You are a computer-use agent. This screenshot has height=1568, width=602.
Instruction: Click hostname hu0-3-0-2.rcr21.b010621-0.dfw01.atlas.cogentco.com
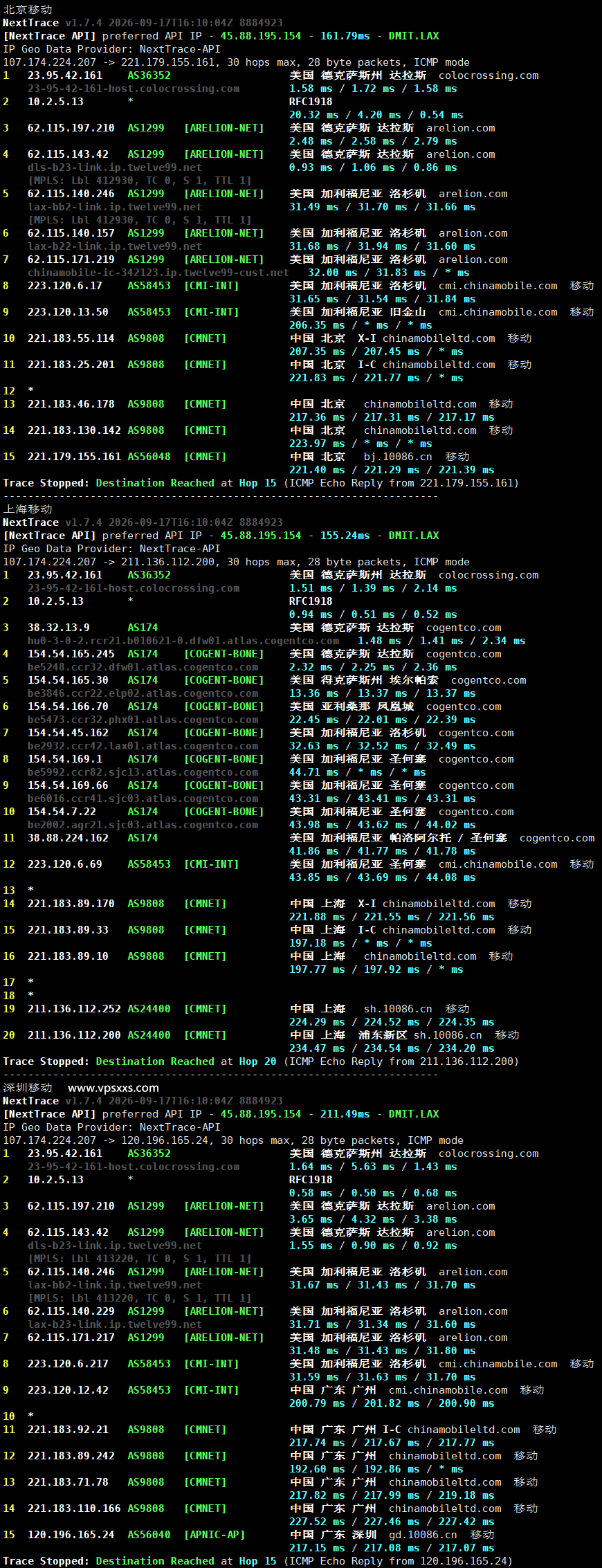[183, 641]
